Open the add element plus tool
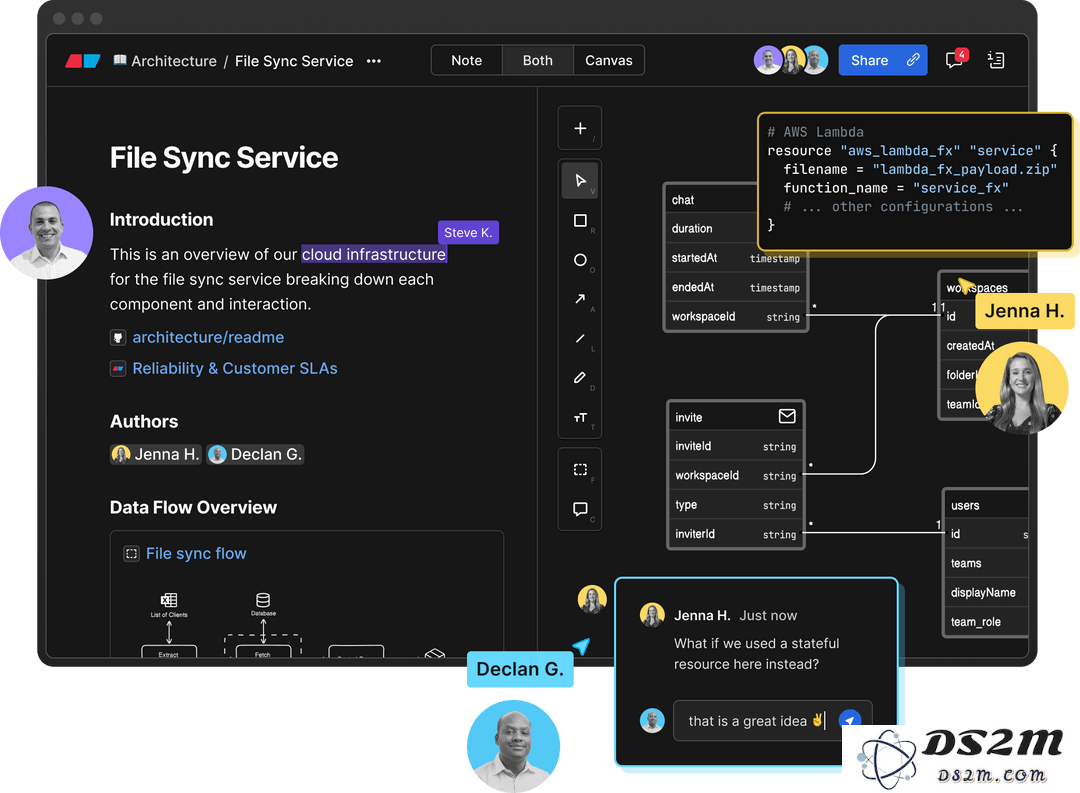Viewport: 1080px width, 793px height. point(580,128)
